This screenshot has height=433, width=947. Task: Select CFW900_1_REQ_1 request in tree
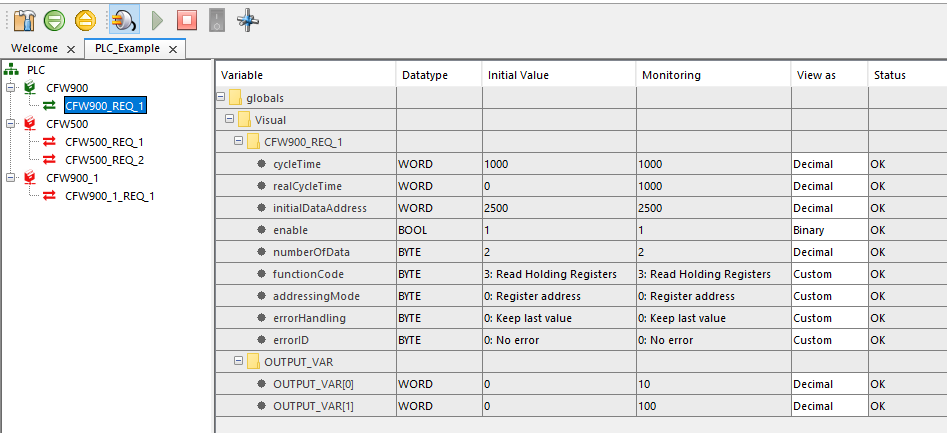(x=109, y=196)
